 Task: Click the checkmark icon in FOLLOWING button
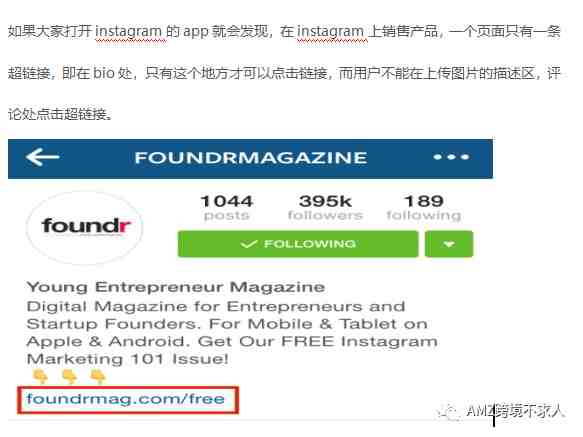click(x=249, y=244)
